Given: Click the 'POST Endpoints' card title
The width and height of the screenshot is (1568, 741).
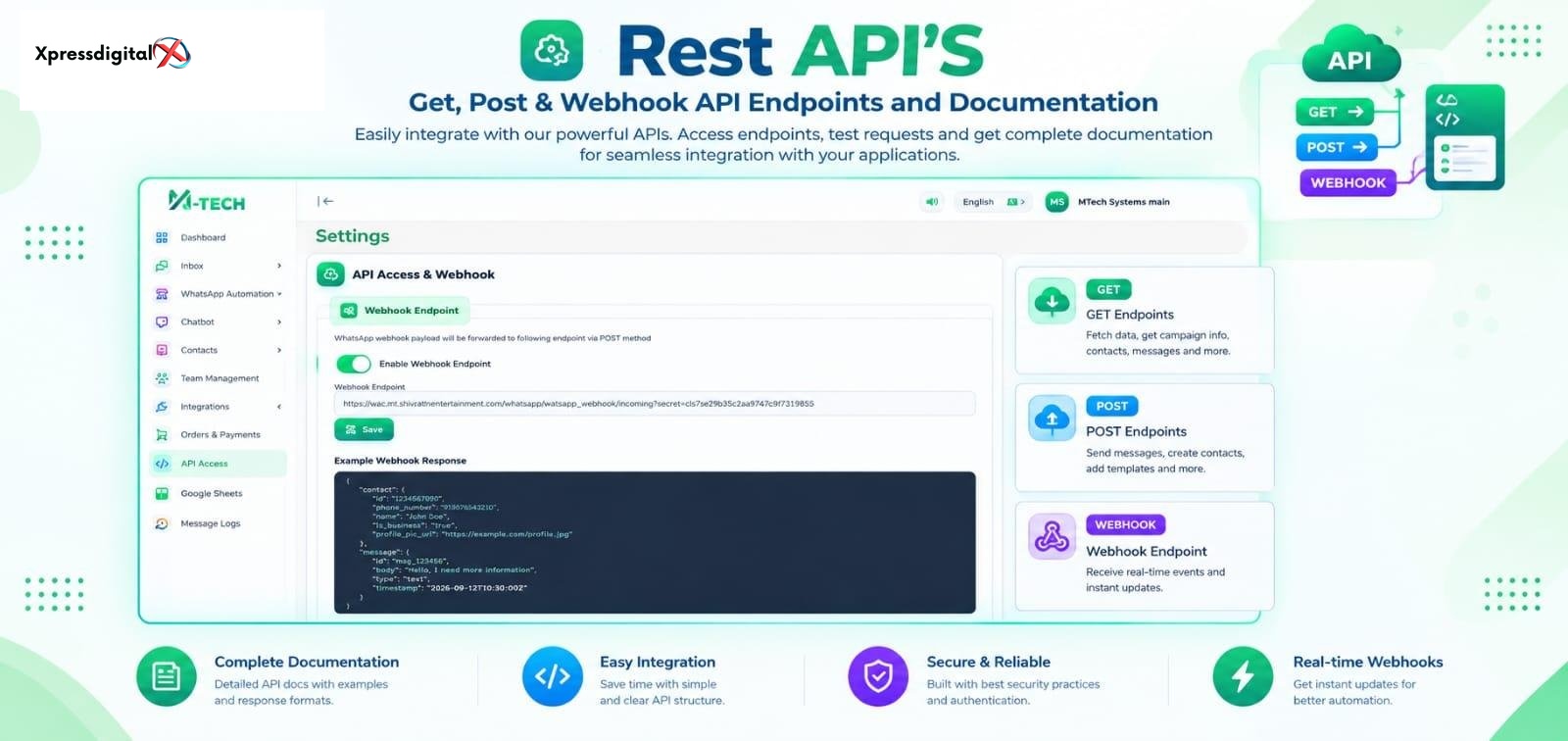Looking at the screenshot, I should pyautogui.click(x=1136, y=431).
